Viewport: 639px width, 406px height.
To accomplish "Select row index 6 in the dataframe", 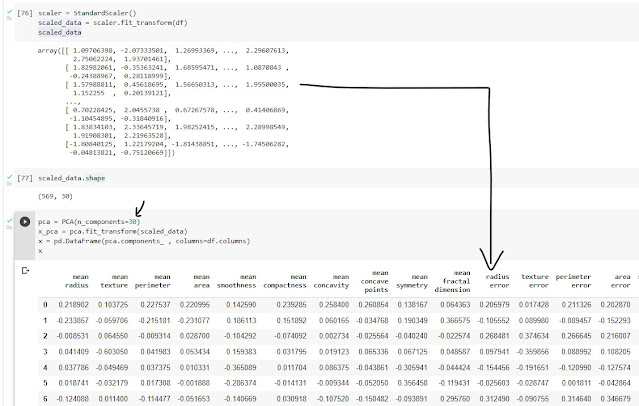I will tap(43, 398).
